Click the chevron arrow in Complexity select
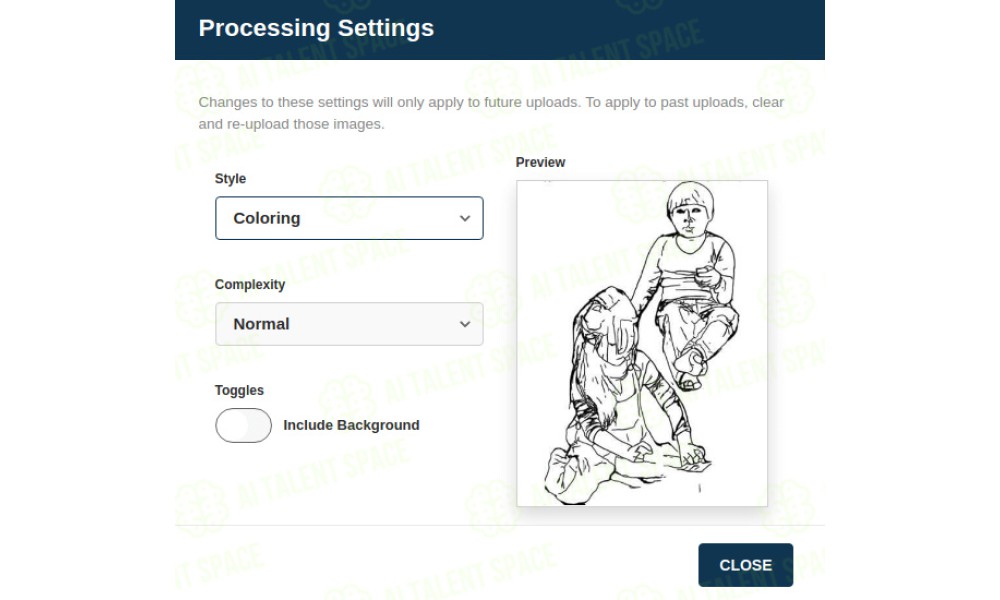 [464, 324]
